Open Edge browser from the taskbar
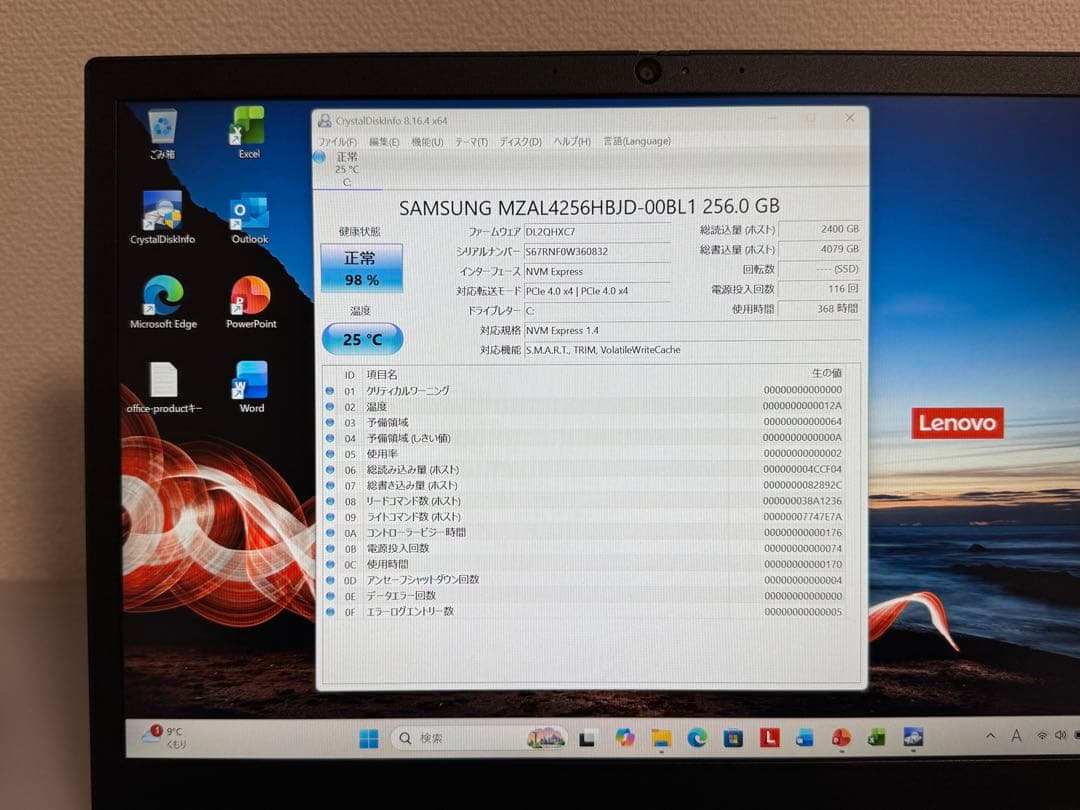Image resolution: width=1080 pixels, height=810 pixels. [697, 738]
